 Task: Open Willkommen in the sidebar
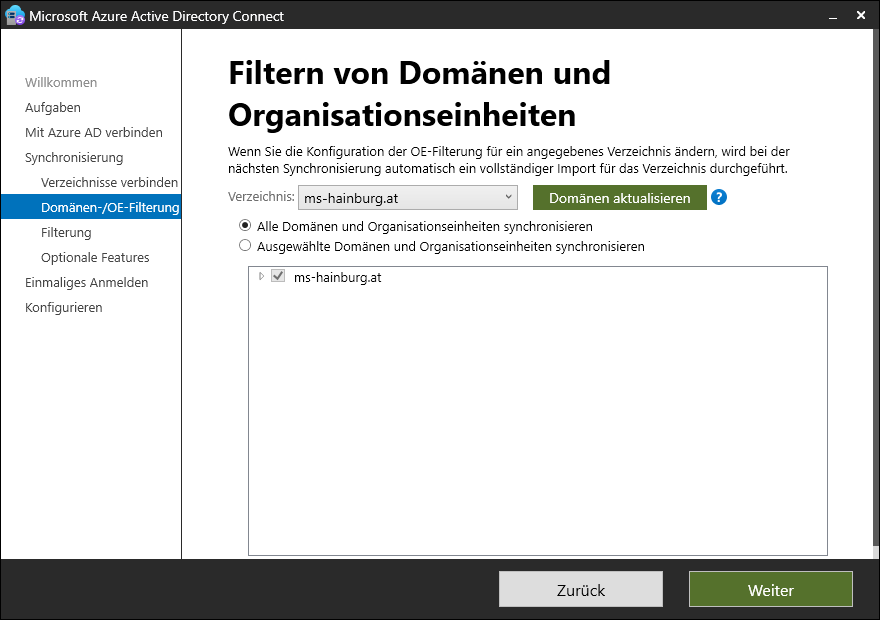(x=61, y=82)
